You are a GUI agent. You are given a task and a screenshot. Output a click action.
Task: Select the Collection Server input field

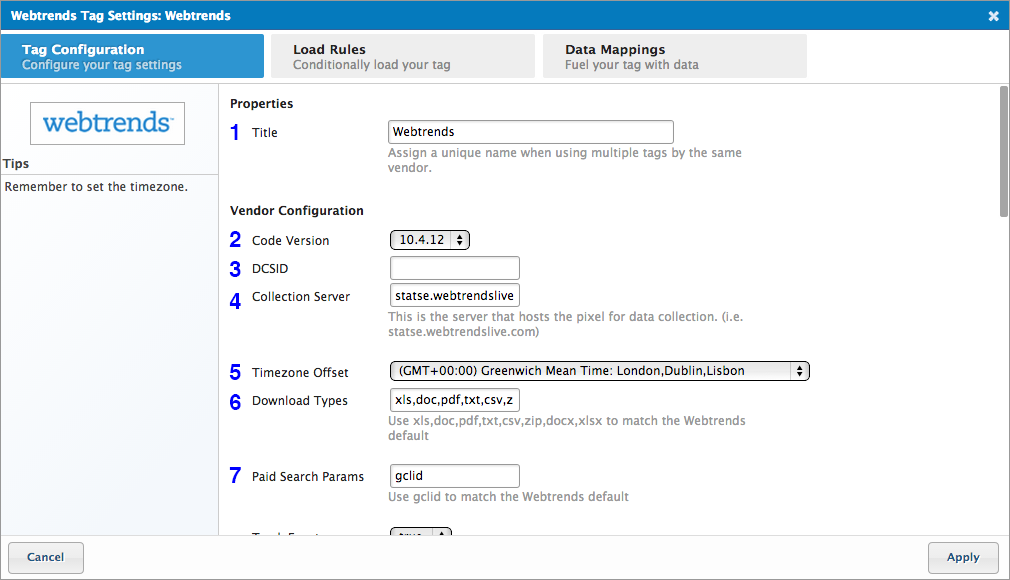(x=455, y=296)
